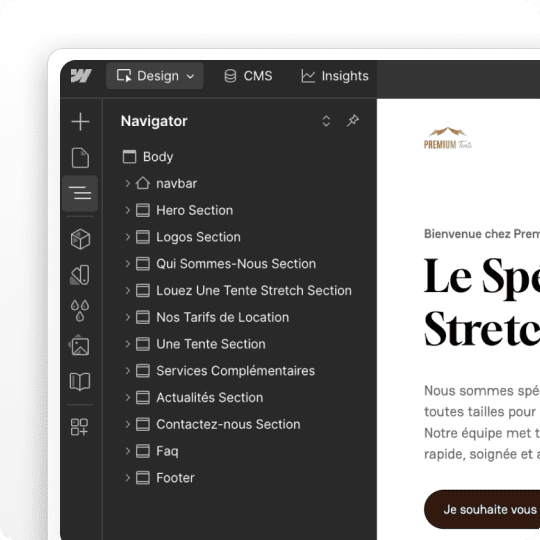Expand Contactez-nous Section chevron
540x540 pixels.
[x=127, y=424]
